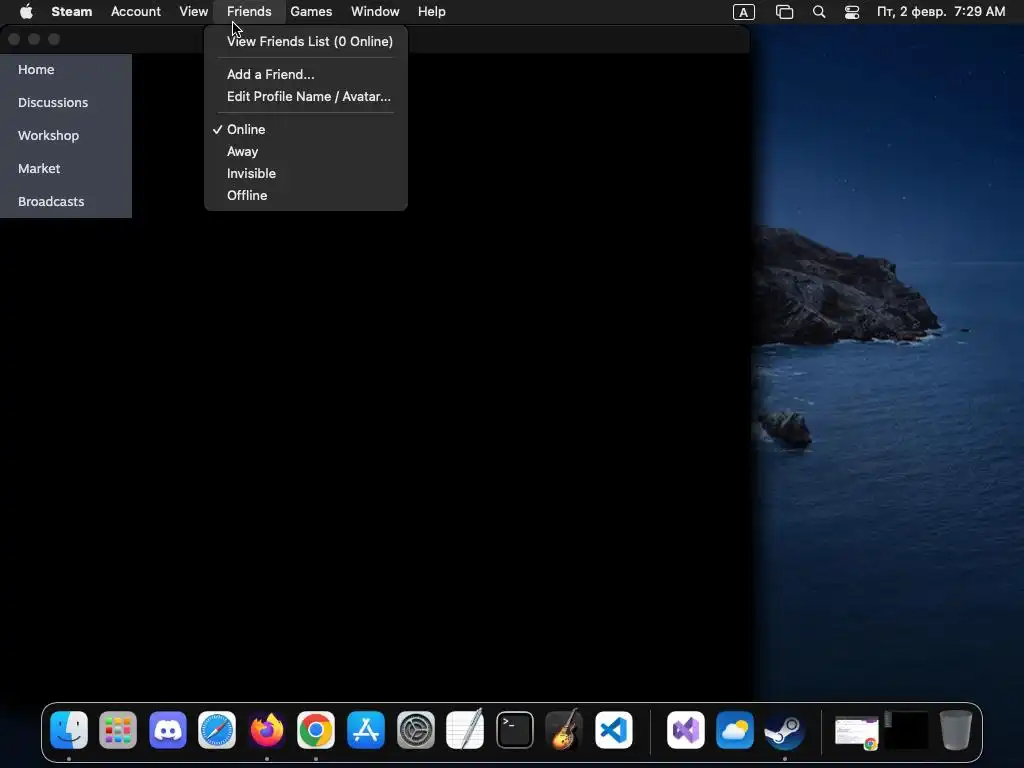This screenshot has width=1024, height=768.
Task: Open the Apple menu
Action: coord(26,12)
